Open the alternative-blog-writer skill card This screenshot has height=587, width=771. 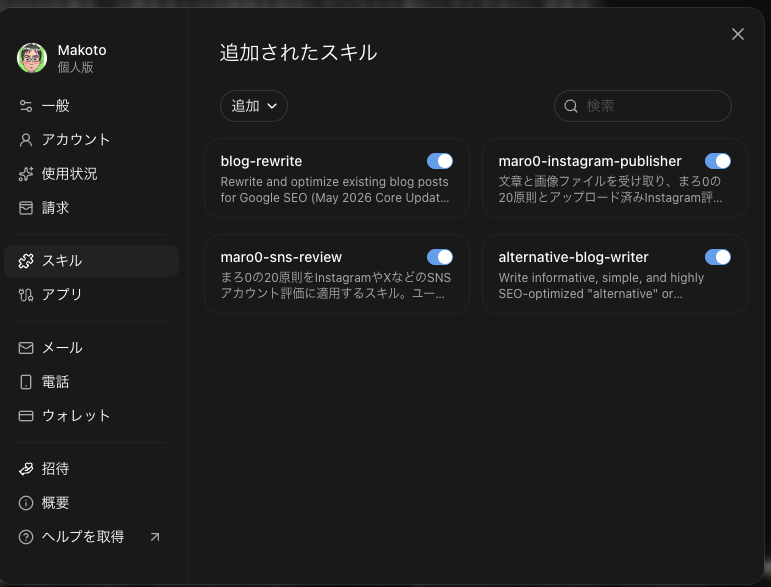tap(615, 274)
